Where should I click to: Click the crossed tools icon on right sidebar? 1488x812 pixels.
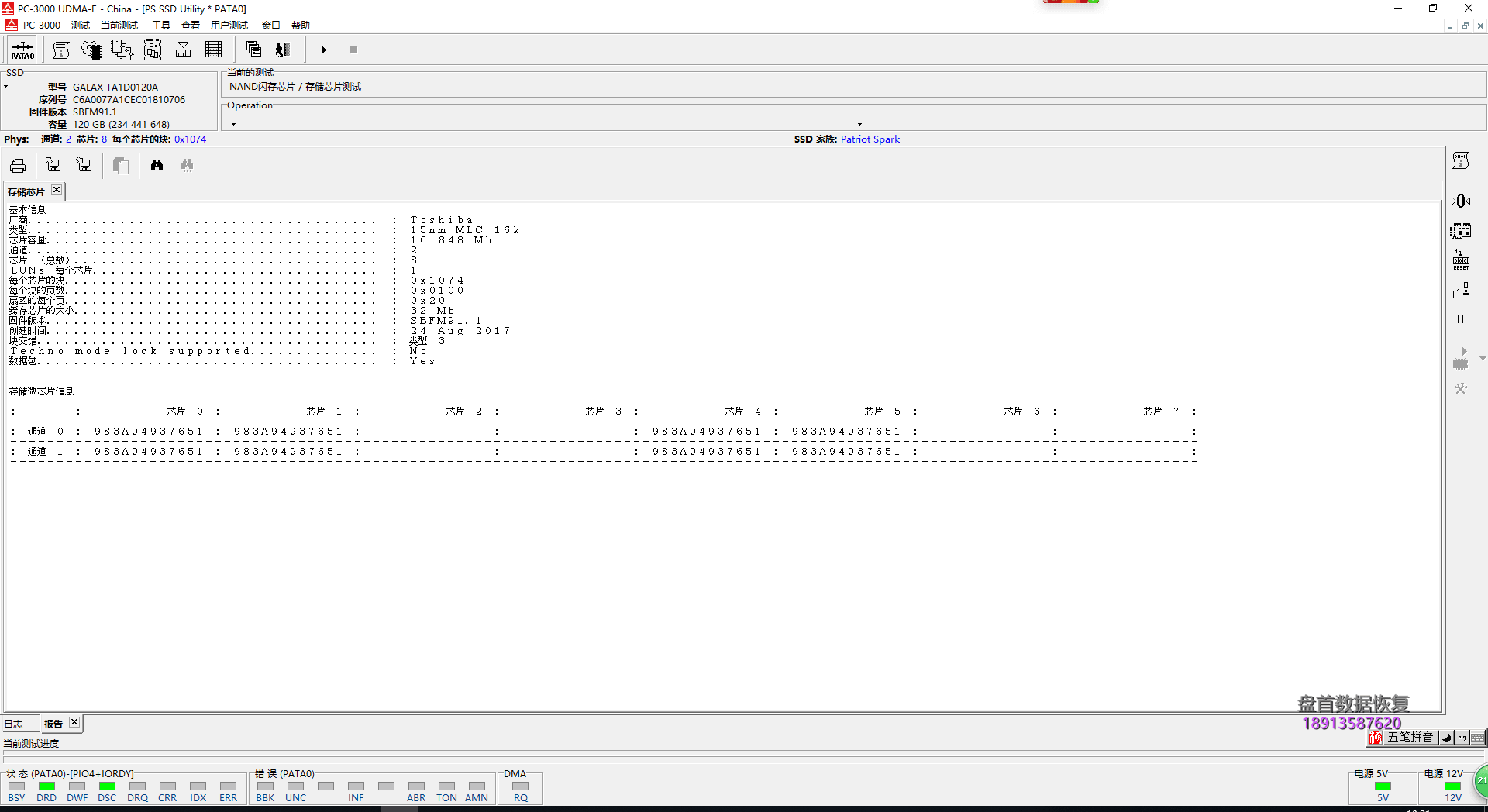click(1461, 388)
